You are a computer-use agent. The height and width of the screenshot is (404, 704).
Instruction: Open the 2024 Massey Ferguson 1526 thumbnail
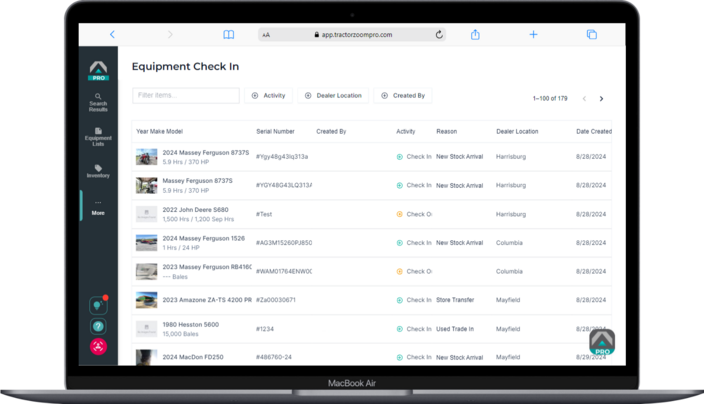[x=146, y=243]
